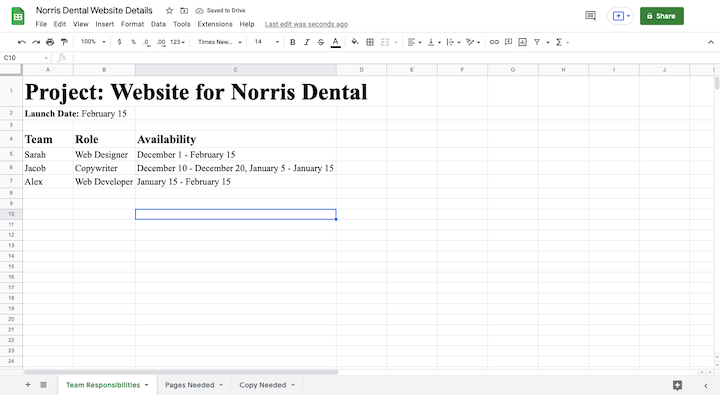Open the filter views dropdown arrow
Image resolution: width=720 pixels, height=395 pixels.
[x=548, y=42]
